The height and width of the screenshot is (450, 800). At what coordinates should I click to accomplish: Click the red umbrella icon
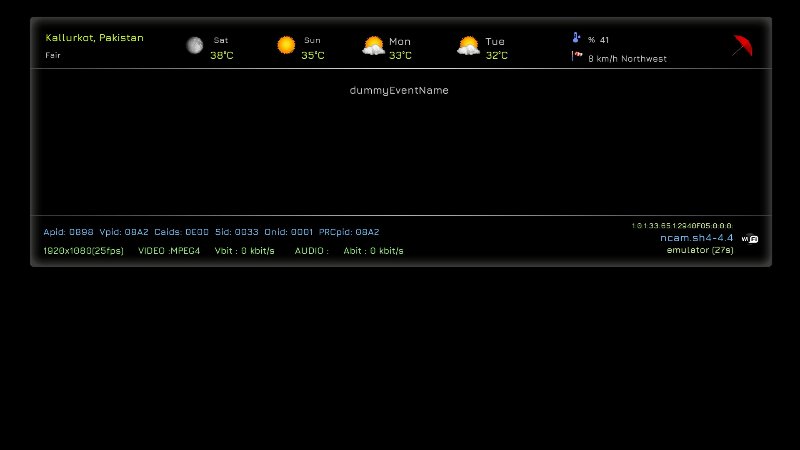click(742, 45)
